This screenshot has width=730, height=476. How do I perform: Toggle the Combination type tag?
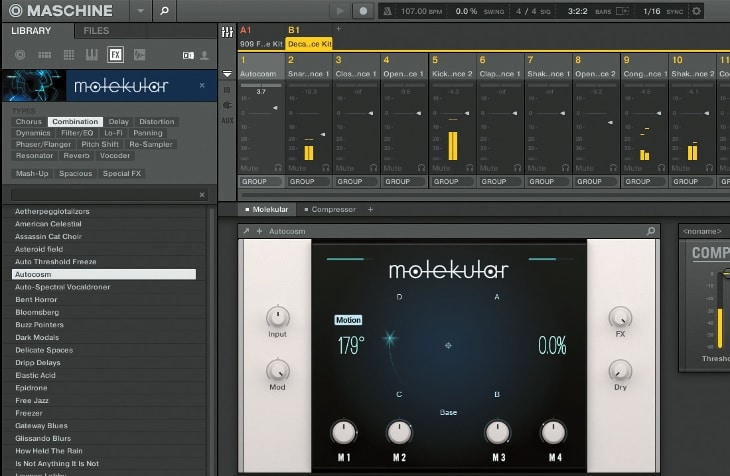tap(75, 122)
